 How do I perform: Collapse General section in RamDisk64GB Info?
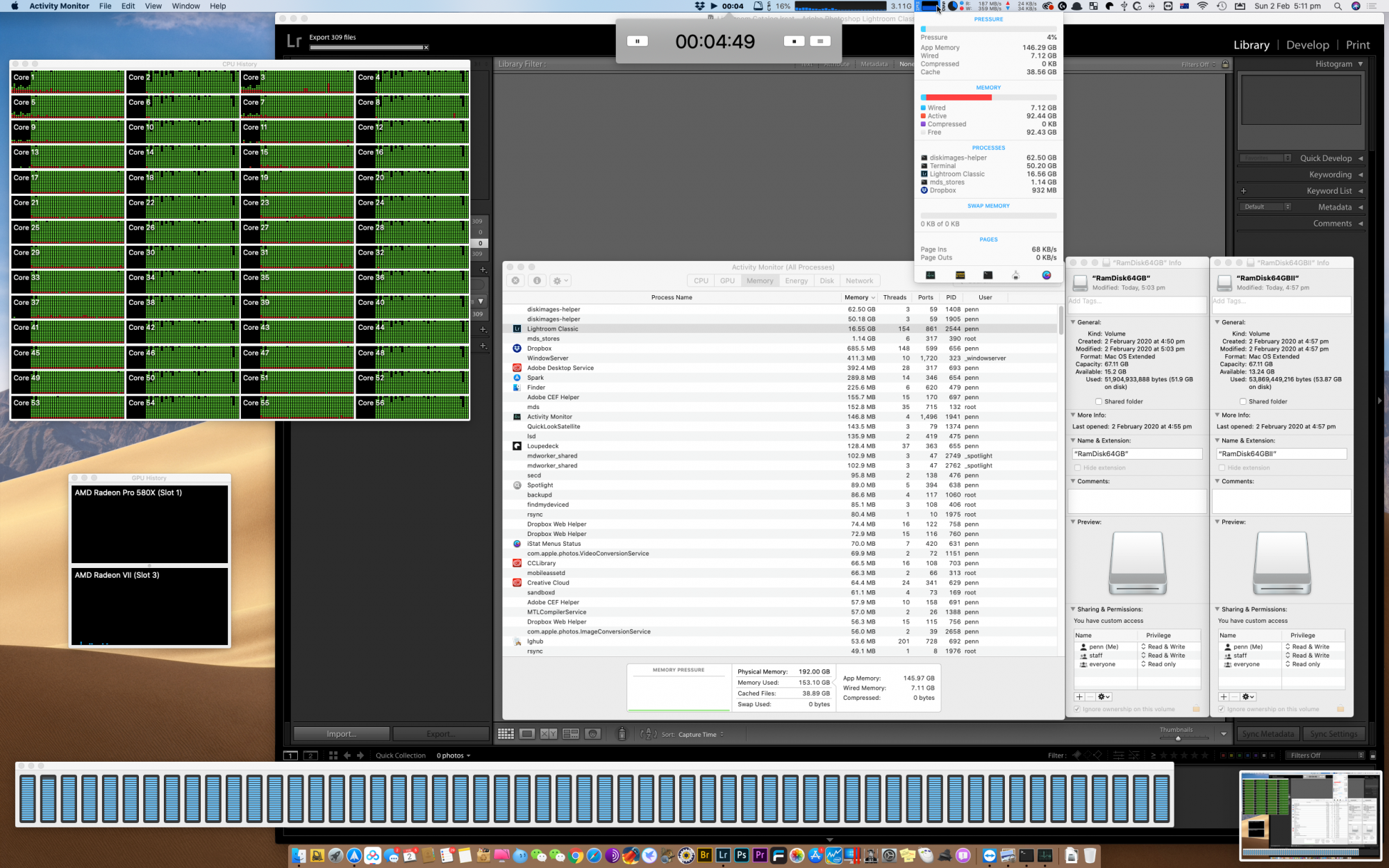tap(1073, 322)
